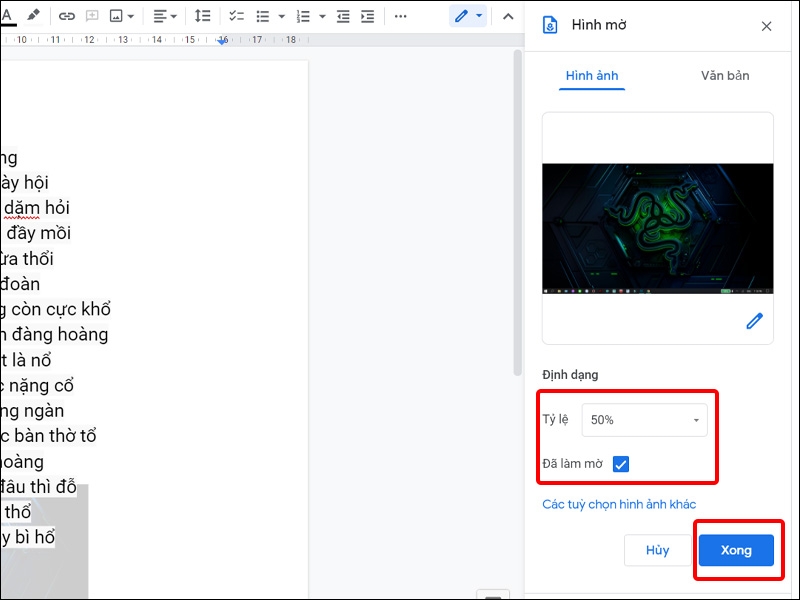Image resolution: width=800 pixels, height=600 pixels.
Task: Click the numbered list icon
Action: 303,16
